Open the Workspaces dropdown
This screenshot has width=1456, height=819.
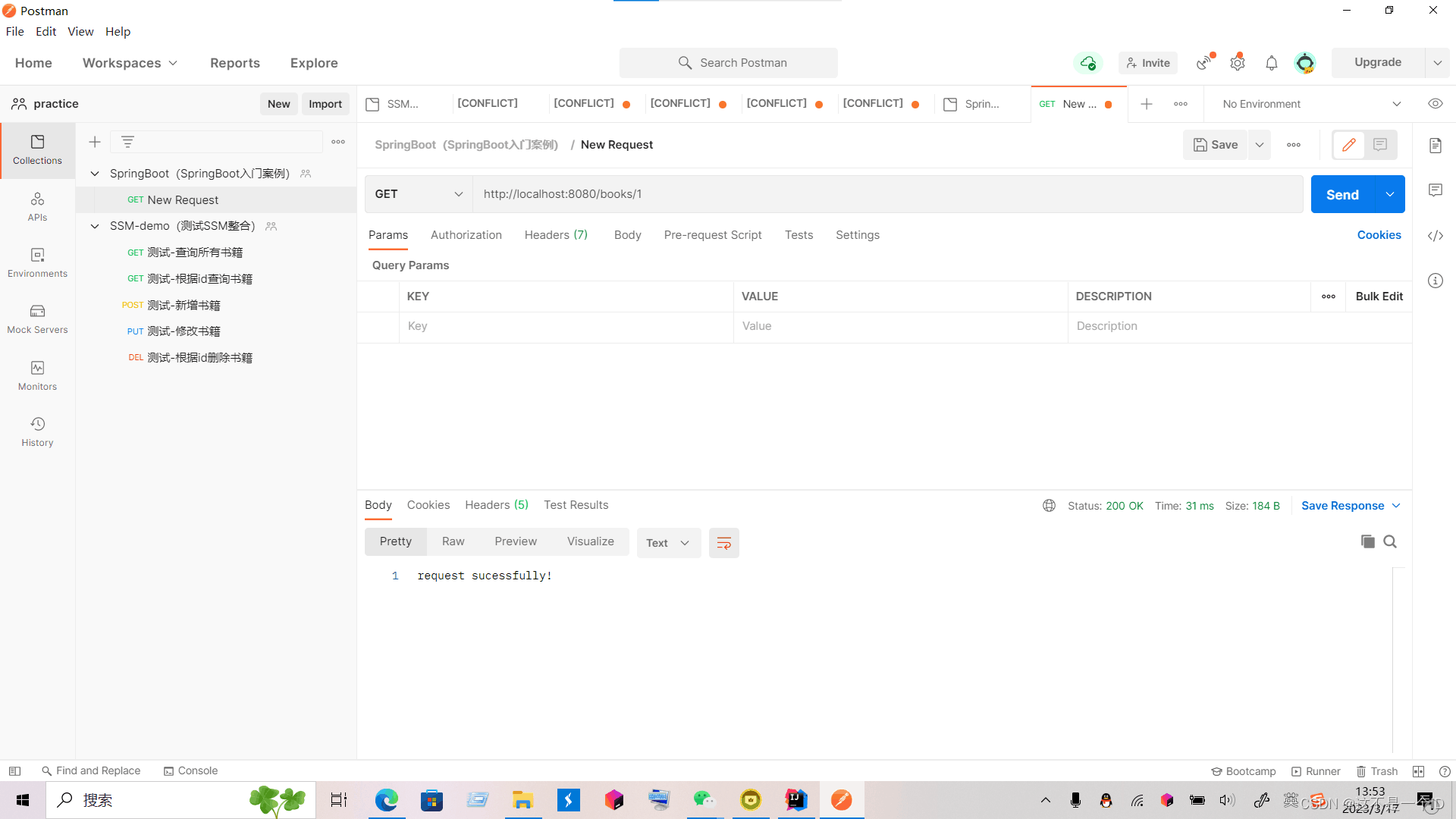point(130,63)
